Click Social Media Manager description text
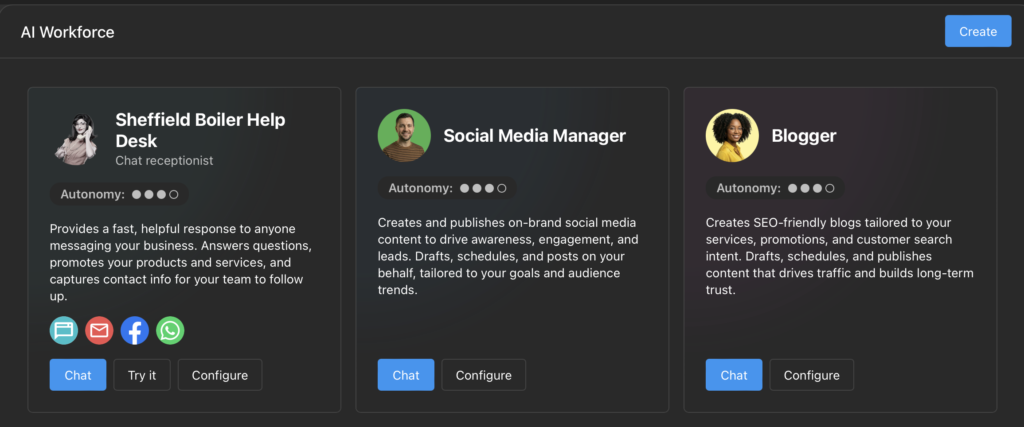Screen dimensions: 1024x427 tap(508, 256)
